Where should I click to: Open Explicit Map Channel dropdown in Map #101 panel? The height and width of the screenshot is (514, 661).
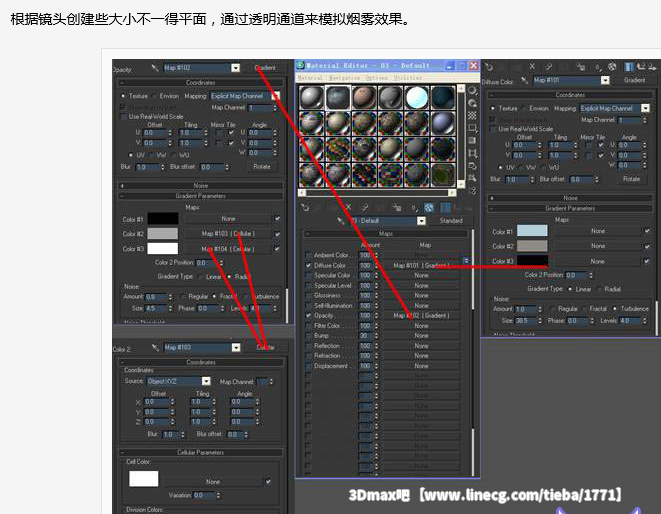645,108
